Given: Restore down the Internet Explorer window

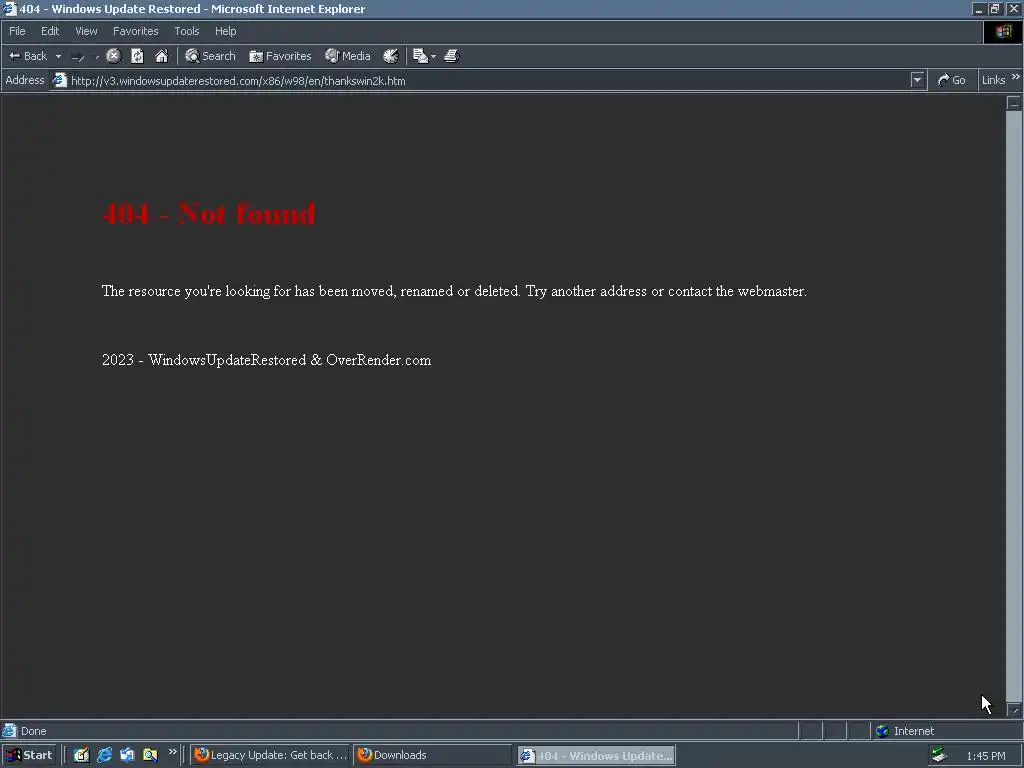Looking at the screenshot, I should coord(995,8).
